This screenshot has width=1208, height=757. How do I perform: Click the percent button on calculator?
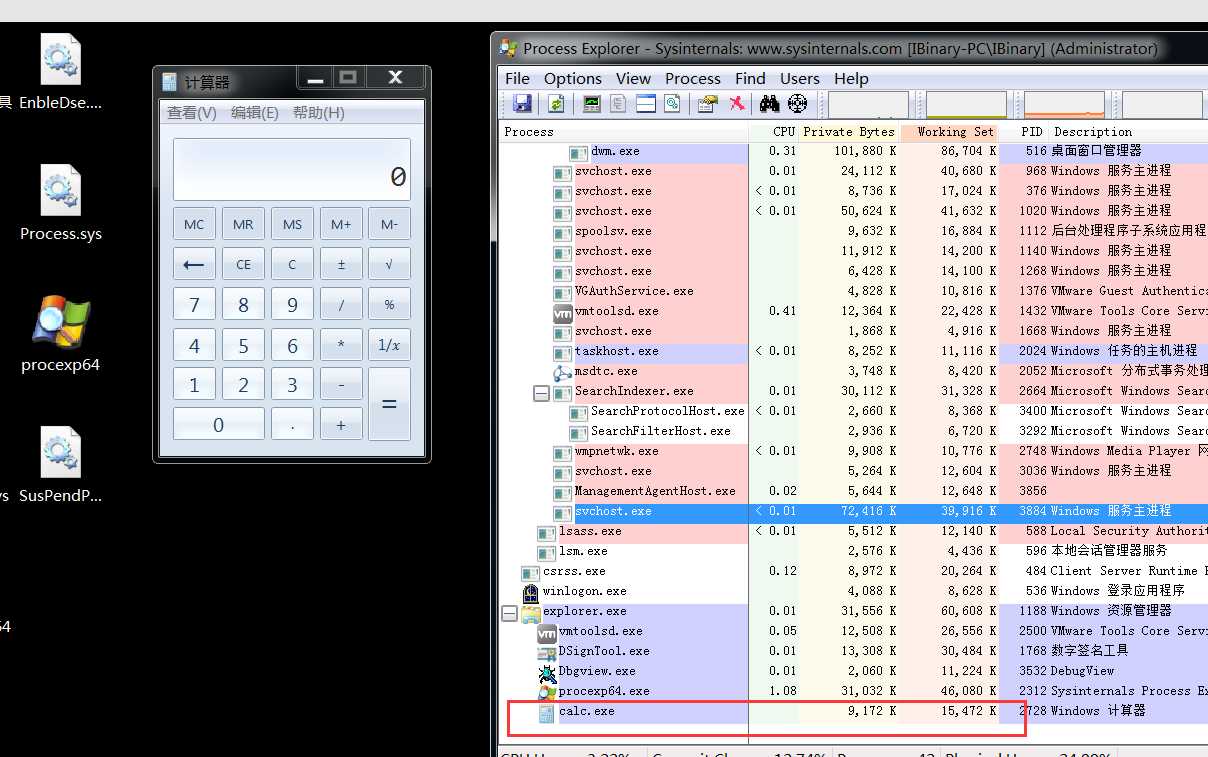point(389,304)
